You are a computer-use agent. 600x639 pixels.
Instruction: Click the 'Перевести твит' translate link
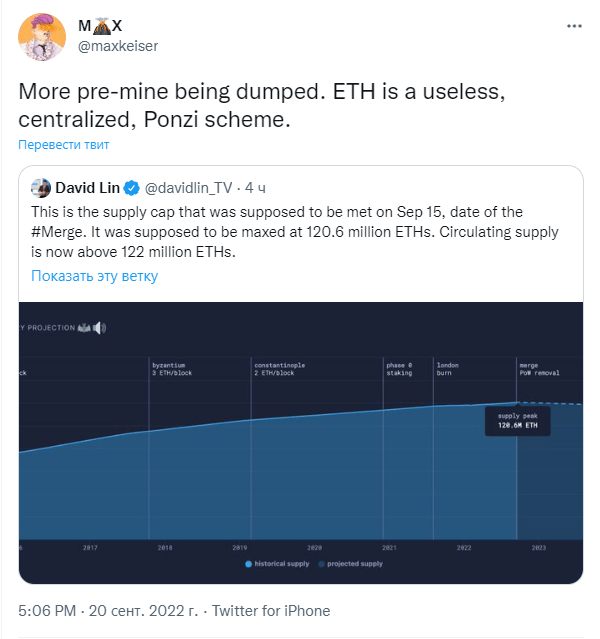(x=64, y=145)
